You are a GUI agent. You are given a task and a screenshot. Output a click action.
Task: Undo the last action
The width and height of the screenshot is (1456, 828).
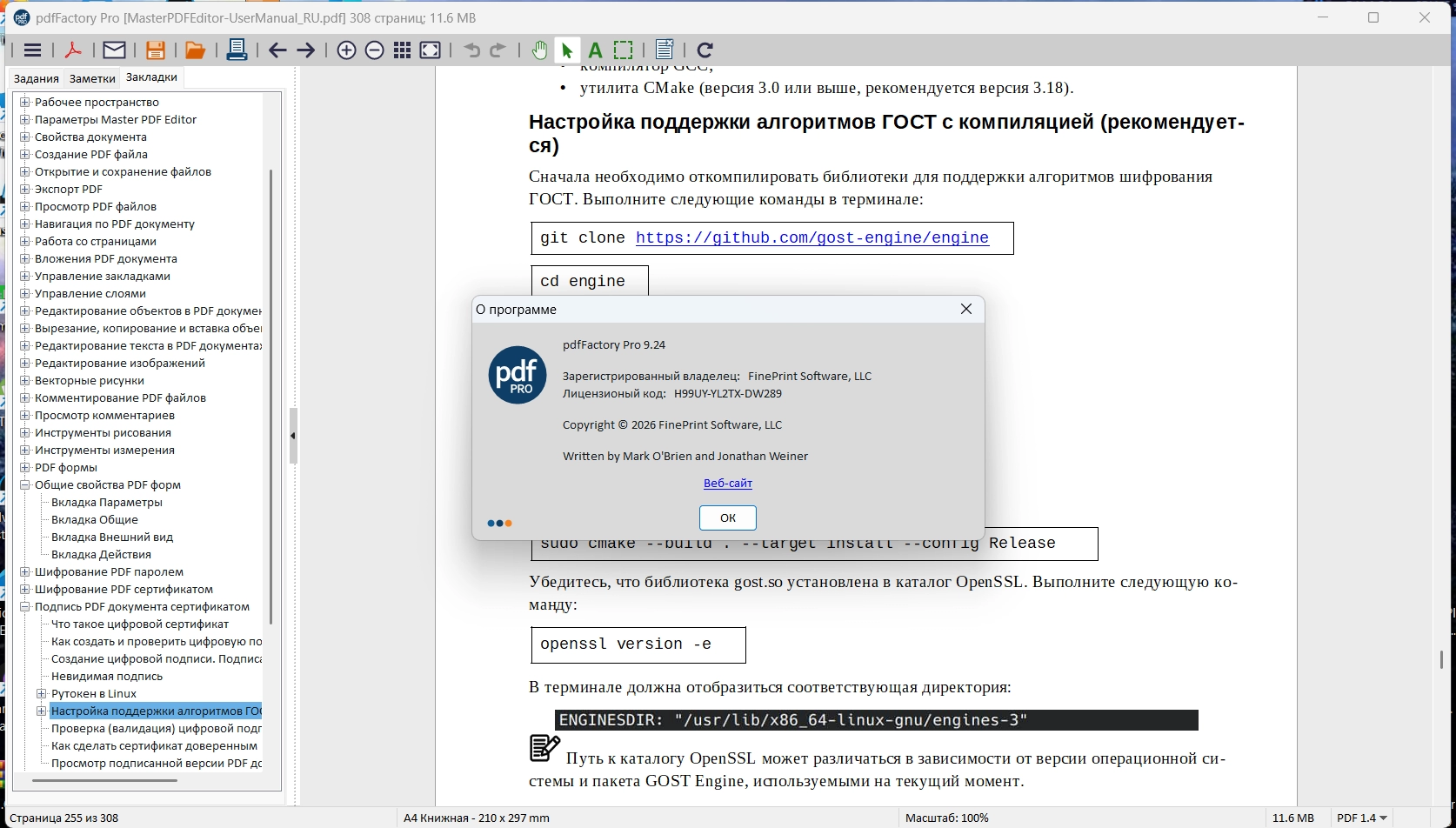coord(471,50)
